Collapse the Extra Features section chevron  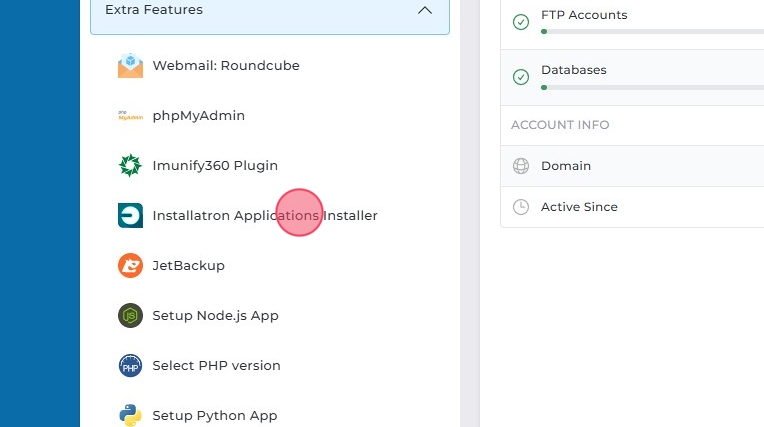425,10
